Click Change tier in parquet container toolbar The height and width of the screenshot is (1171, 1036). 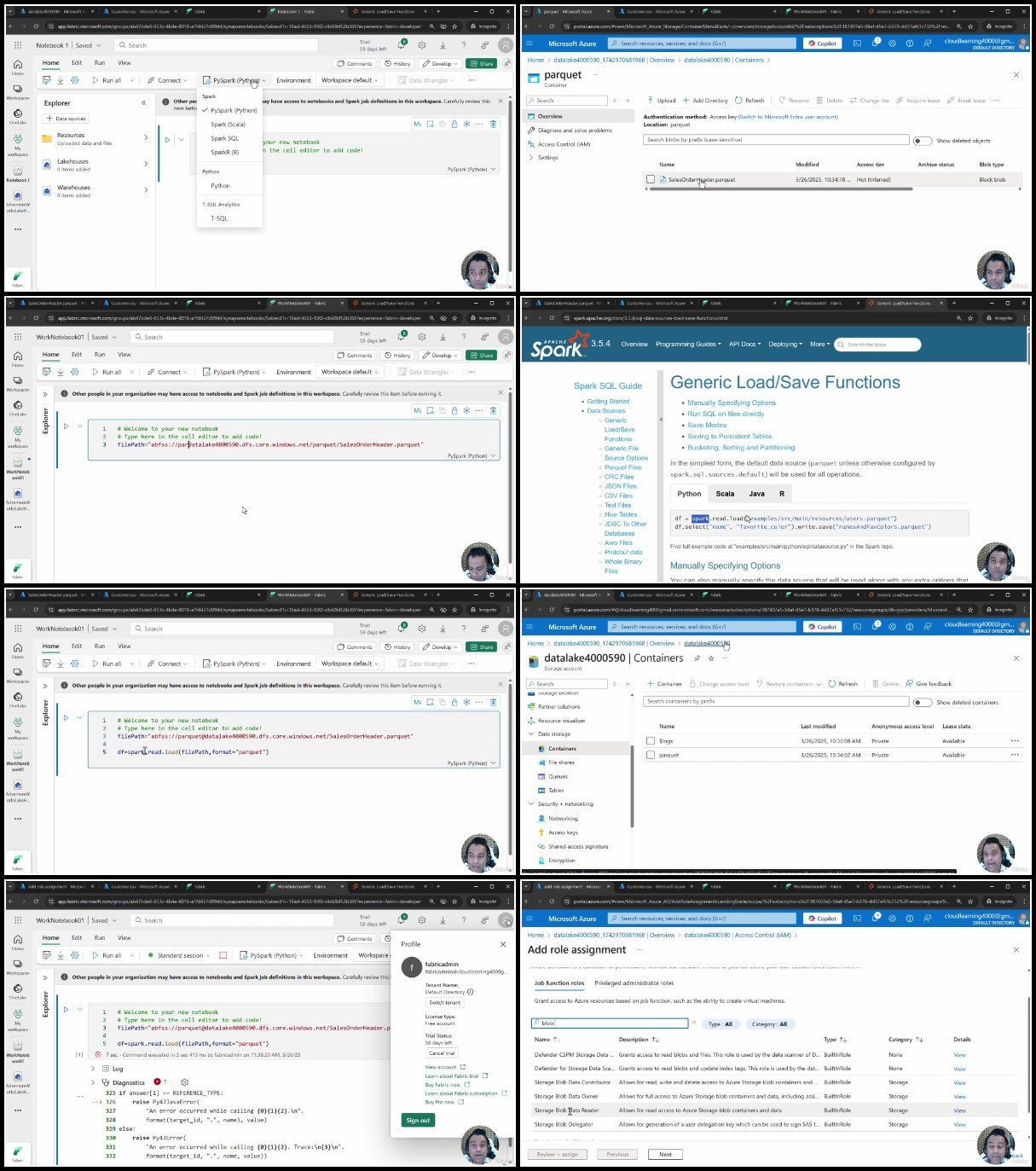coord(869,100)
